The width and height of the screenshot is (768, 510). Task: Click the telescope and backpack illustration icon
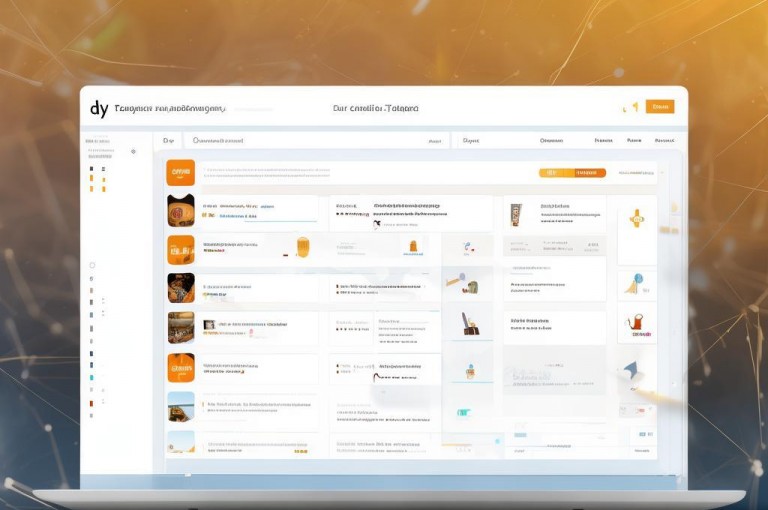(462, 284)
